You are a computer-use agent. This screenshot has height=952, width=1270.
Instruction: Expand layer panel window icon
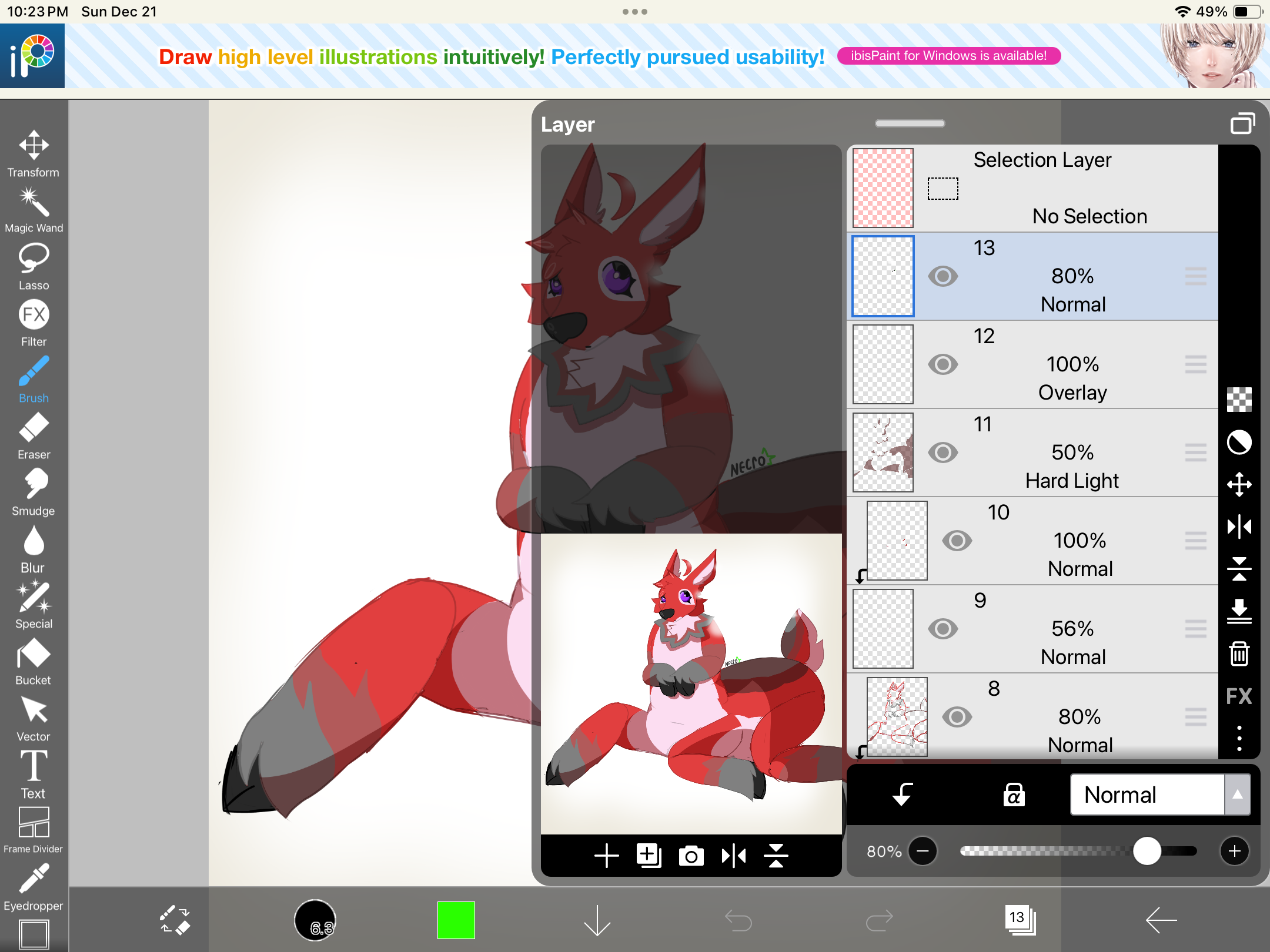tap(1242, 124)
